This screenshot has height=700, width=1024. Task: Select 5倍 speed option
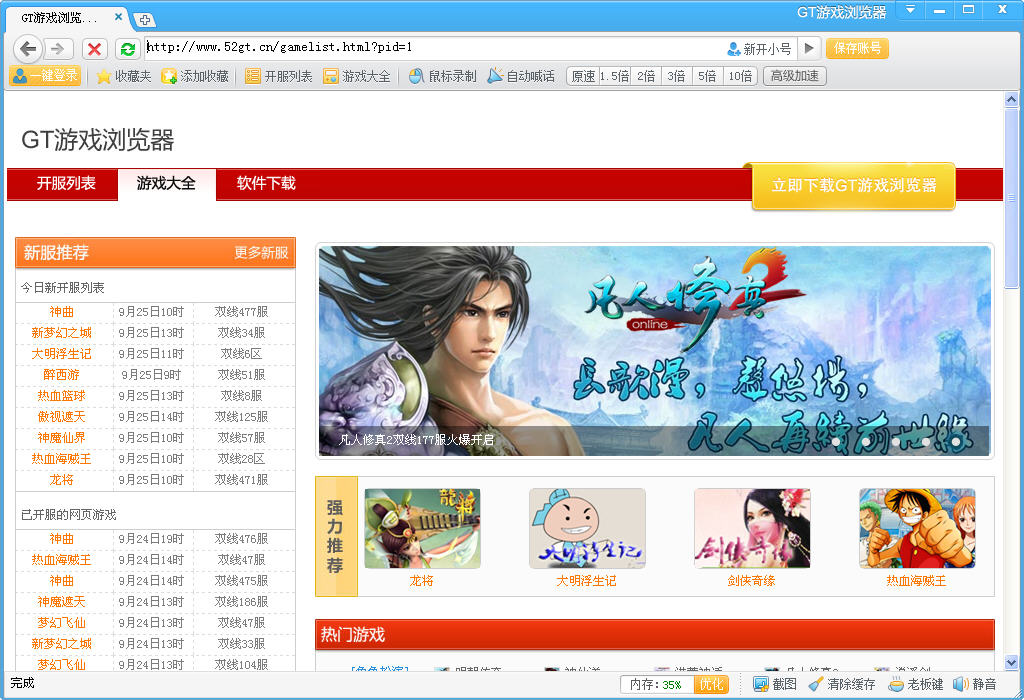point(707,76)
